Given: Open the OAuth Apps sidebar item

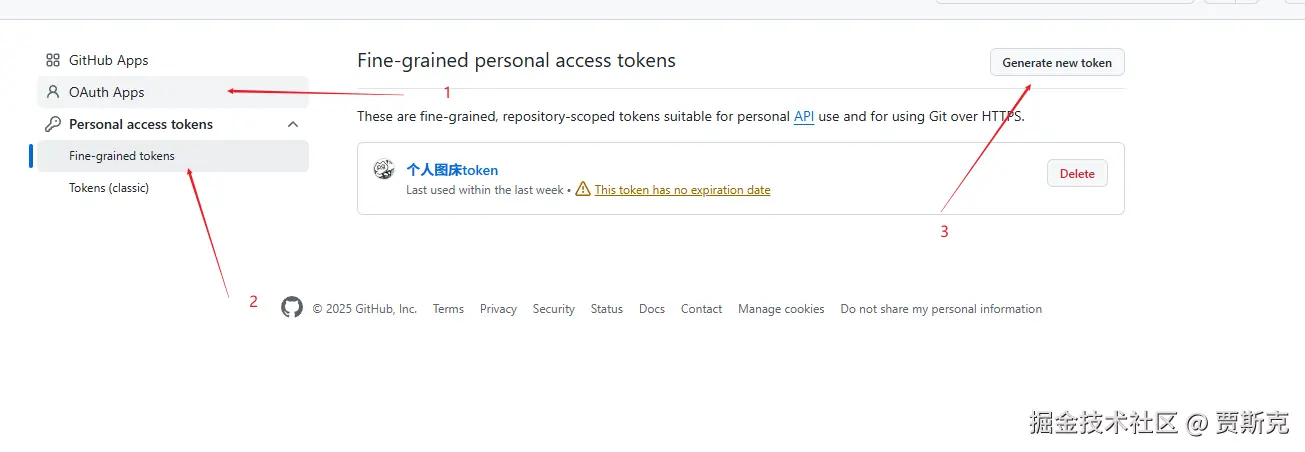Looking at the screenshot, I should pyautogui.click(x=173, y=92).
